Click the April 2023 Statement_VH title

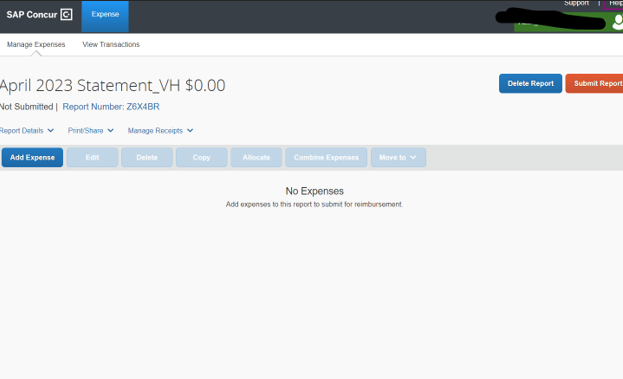[112, 85]
